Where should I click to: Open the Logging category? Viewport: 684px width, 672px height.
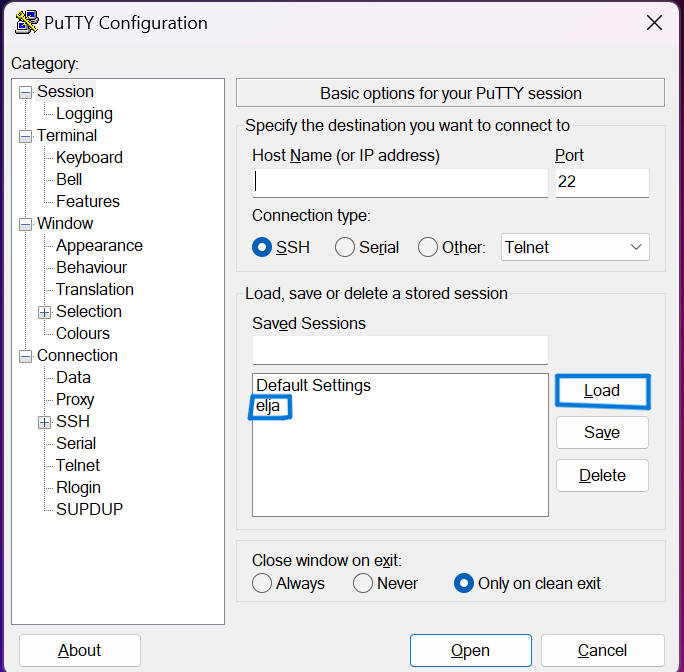pyautogui.click(x=84, y=114)
